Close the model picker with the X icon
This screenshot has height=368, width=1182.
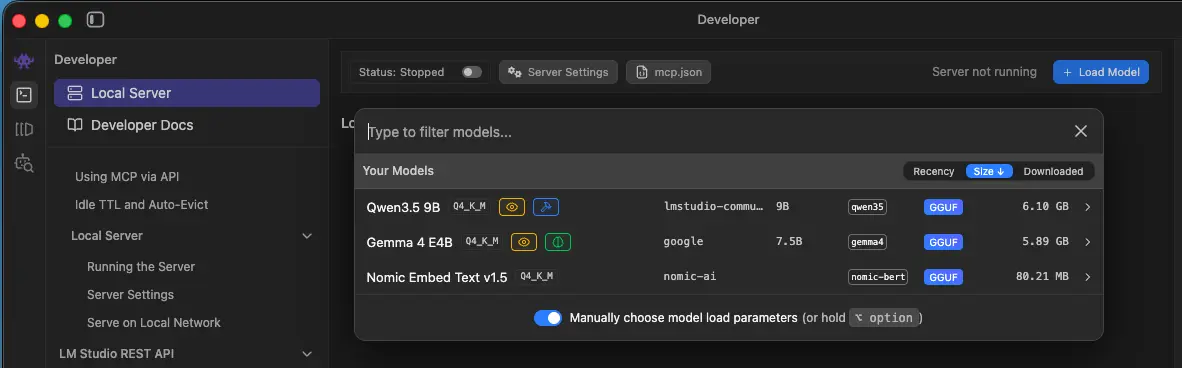point(1080,131)
